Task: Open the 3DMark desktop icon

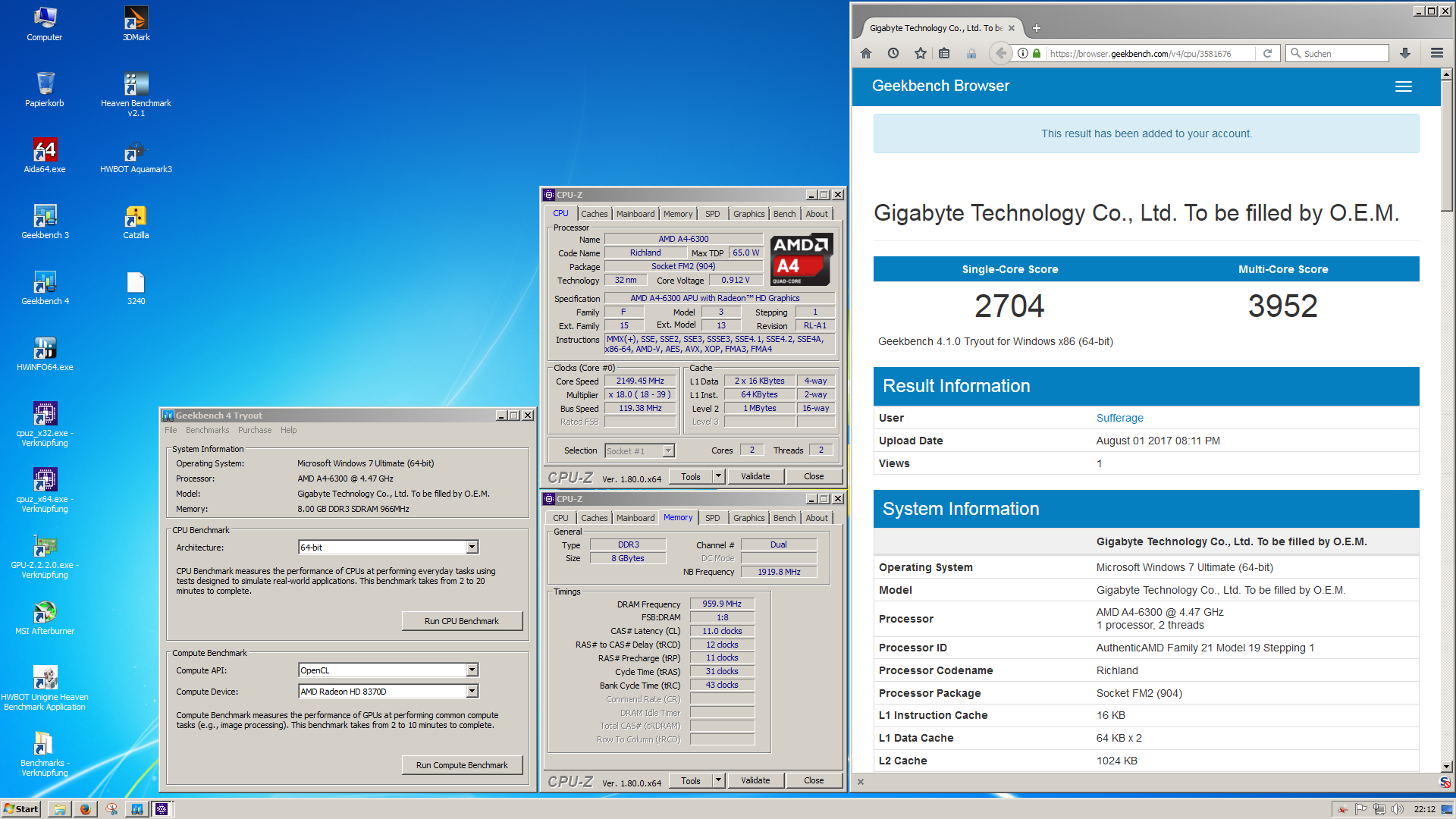Action: pos(136,24)
